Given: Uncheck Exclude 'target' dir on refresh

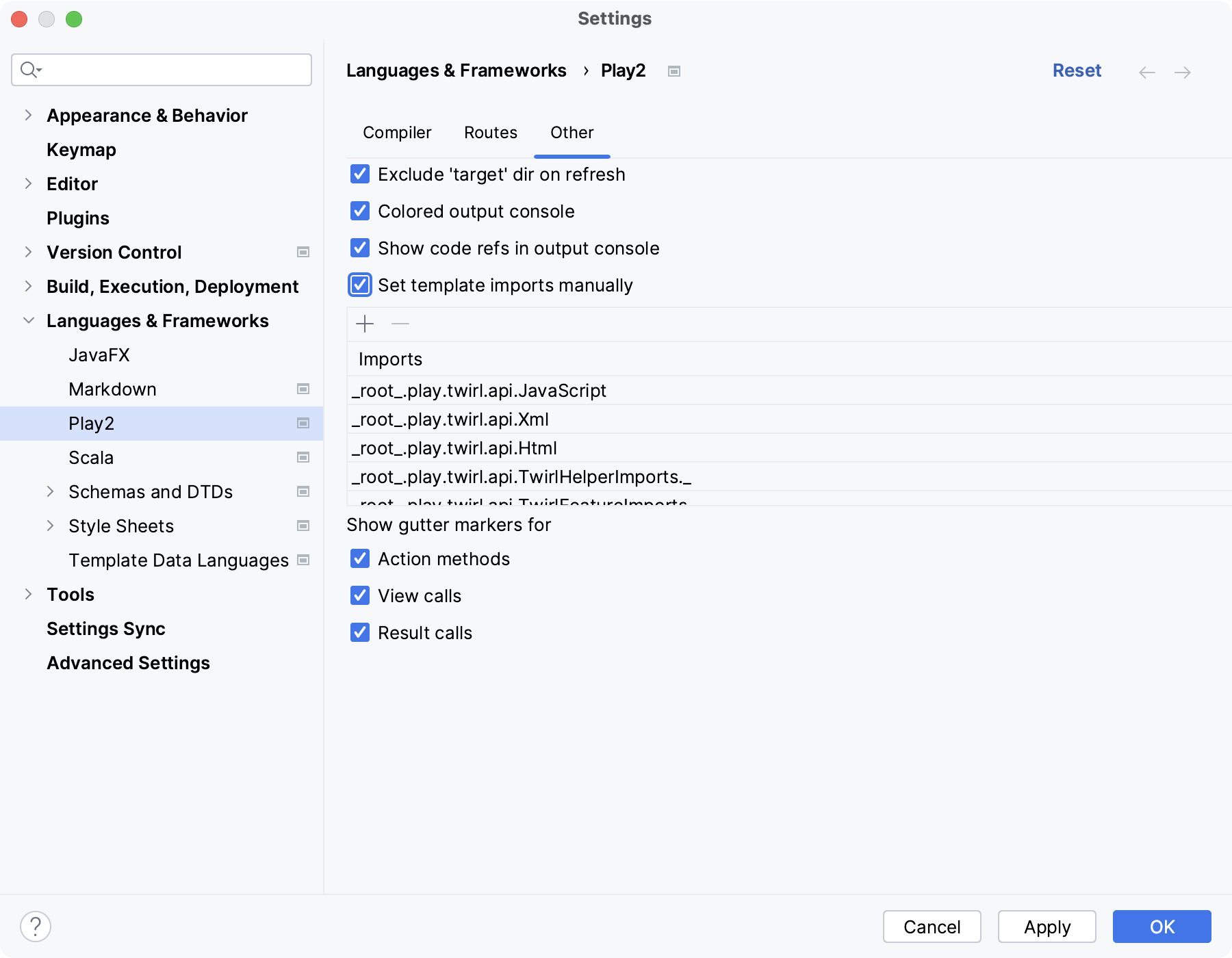Looking at the screenshot, I should [360, 174].
